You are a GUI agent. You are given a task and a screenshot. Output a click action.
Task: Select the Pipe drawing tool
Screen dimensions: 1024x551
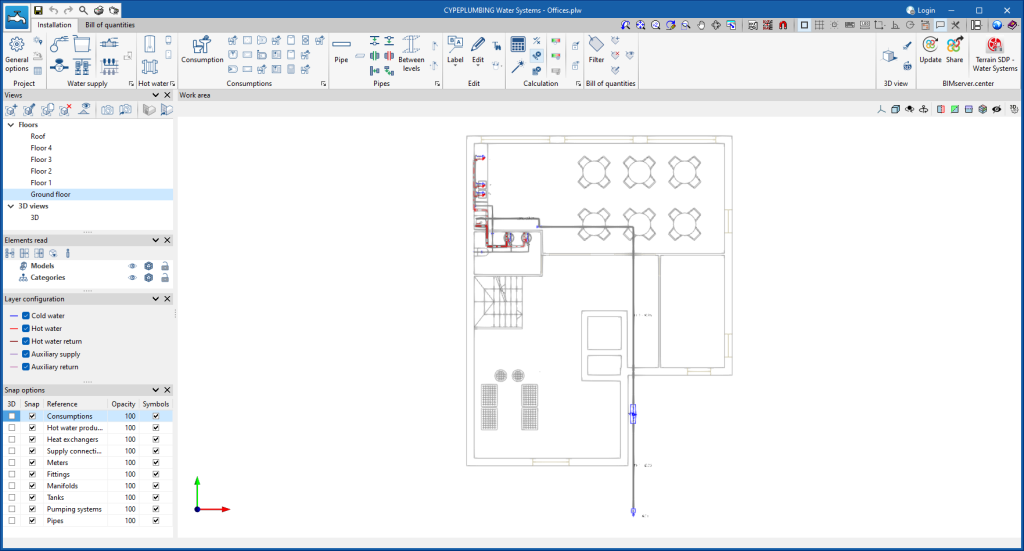(342, 51)
